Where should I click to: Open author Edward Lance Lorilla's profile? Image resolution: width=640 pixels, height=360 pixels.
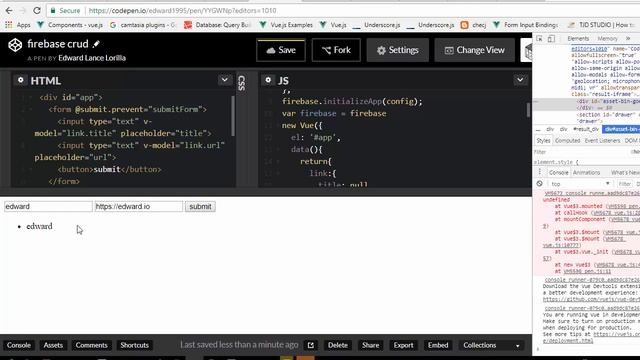(92, 58)
